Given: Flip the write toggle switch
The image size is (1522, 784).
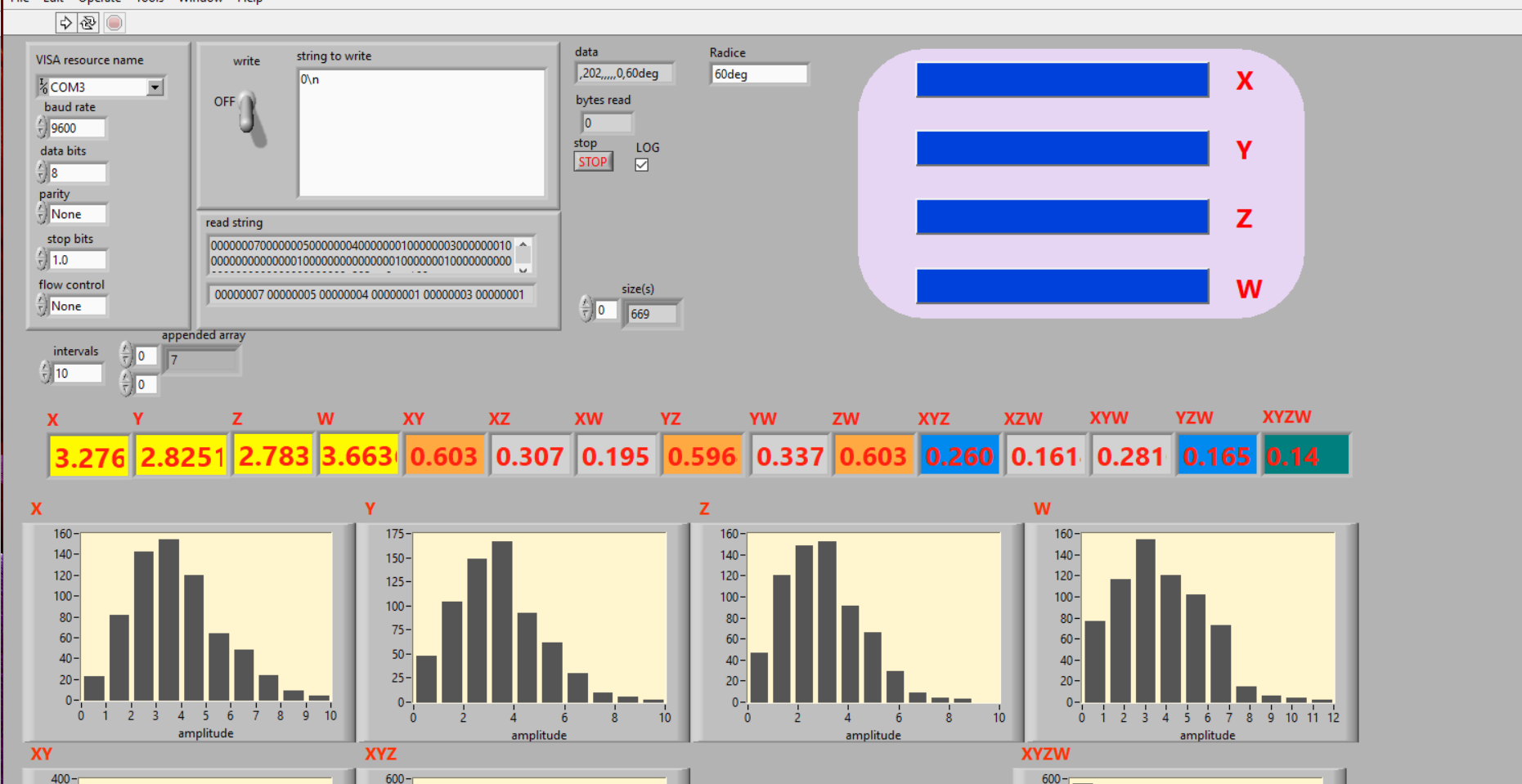Looking at the screenshot, I should [x=249, y=114].
